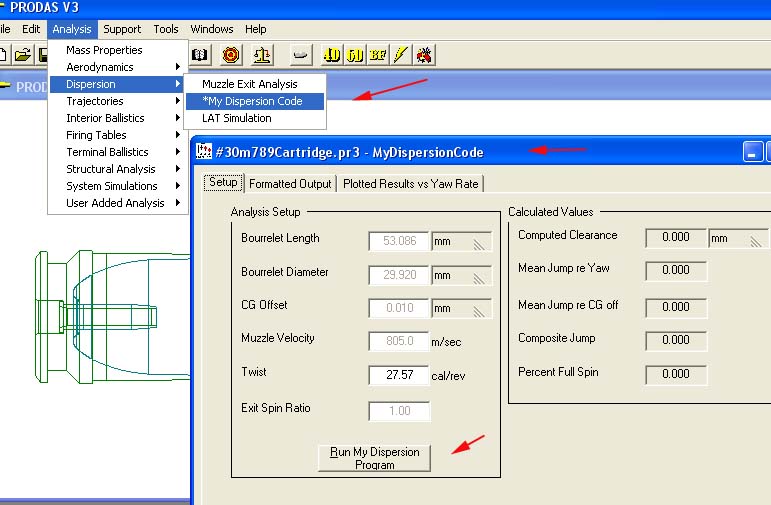Open Plotted Results vs Yaw Rate tab

point(411,184)
